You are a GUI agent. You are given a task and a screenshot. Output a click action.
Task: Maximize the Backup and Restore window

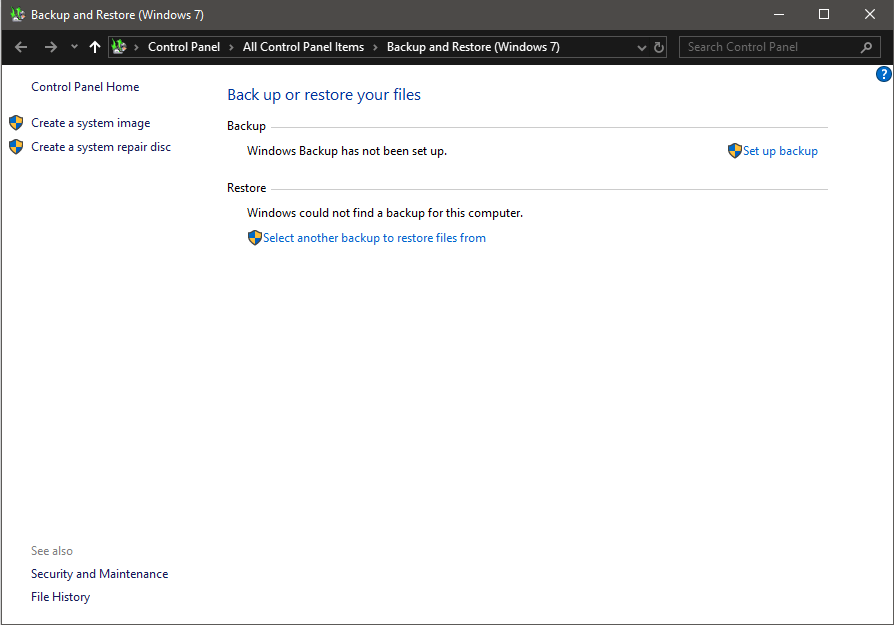(824, 15)
